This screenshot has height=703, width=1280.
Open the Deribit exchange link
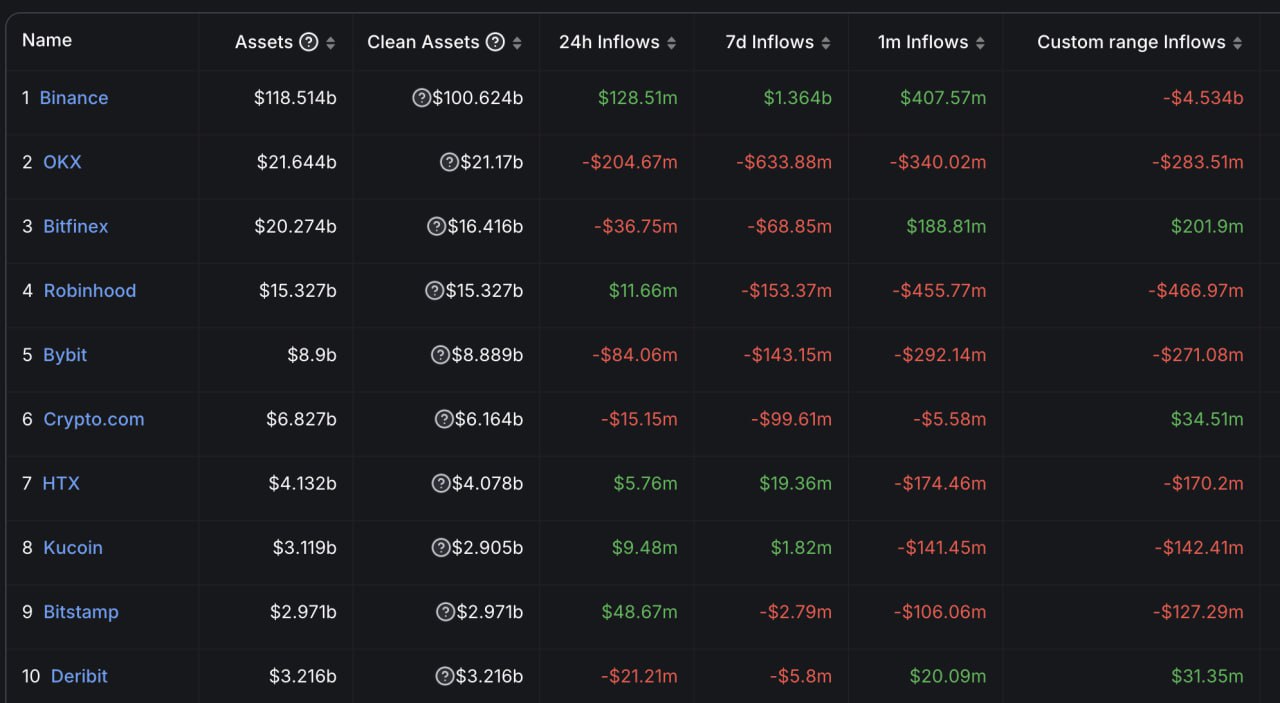point(79,676)
